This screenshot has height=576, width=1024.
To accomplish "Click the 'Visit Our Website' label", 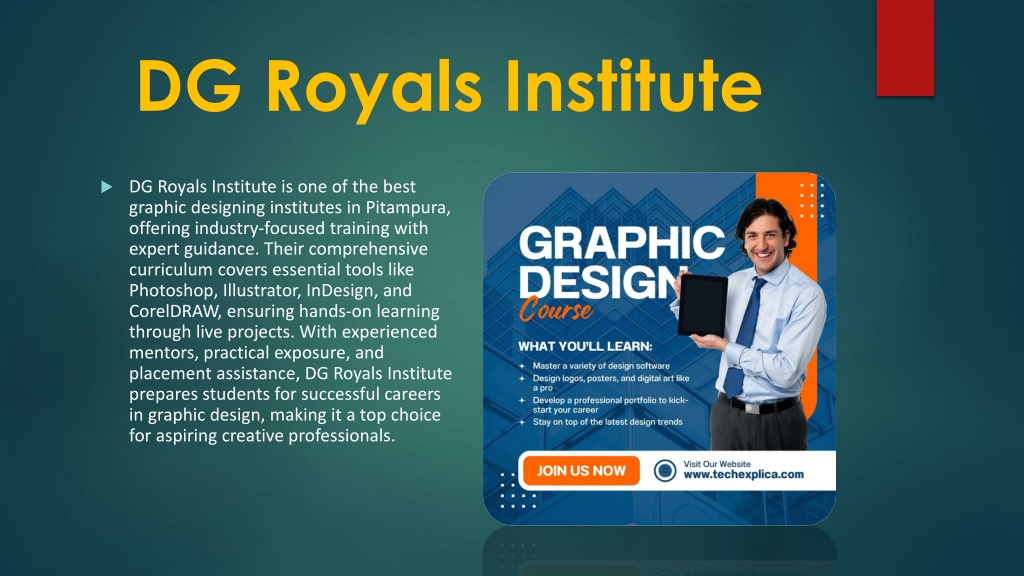I will tap(717, 464).
